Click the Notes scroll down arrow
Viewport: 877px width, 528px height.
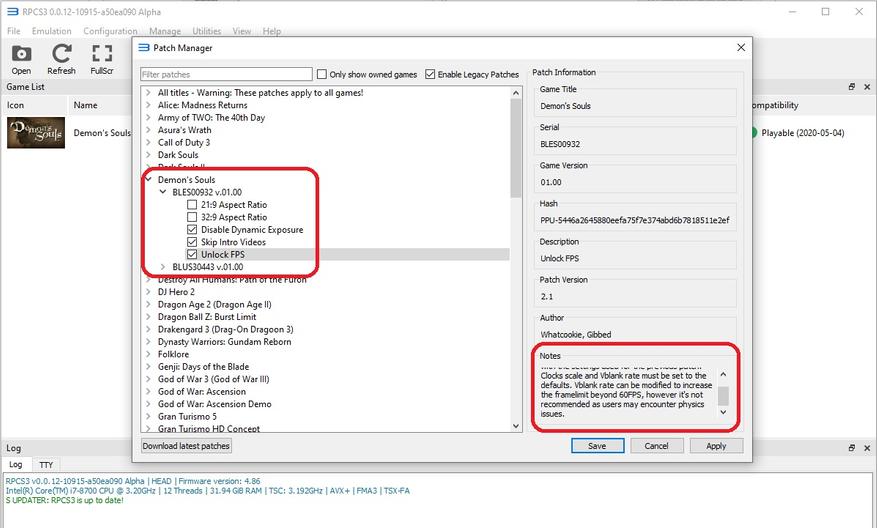[723, 412]
